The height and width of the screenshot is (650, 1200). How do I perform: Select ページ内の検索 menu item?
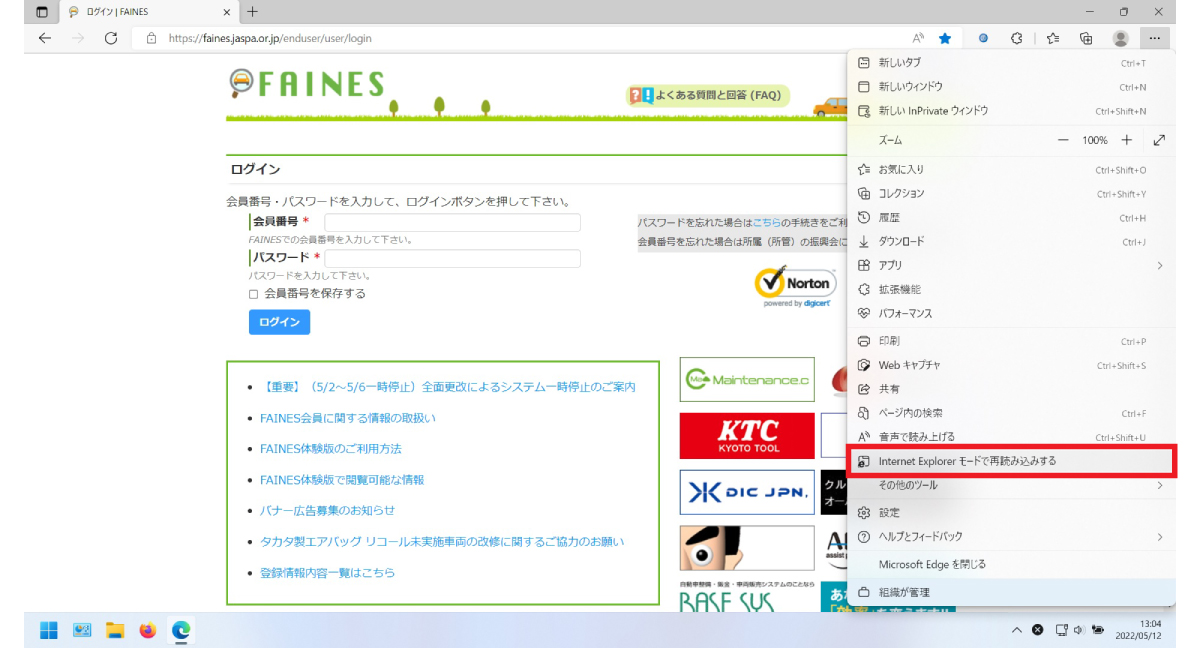click(x=1011, y=413)
